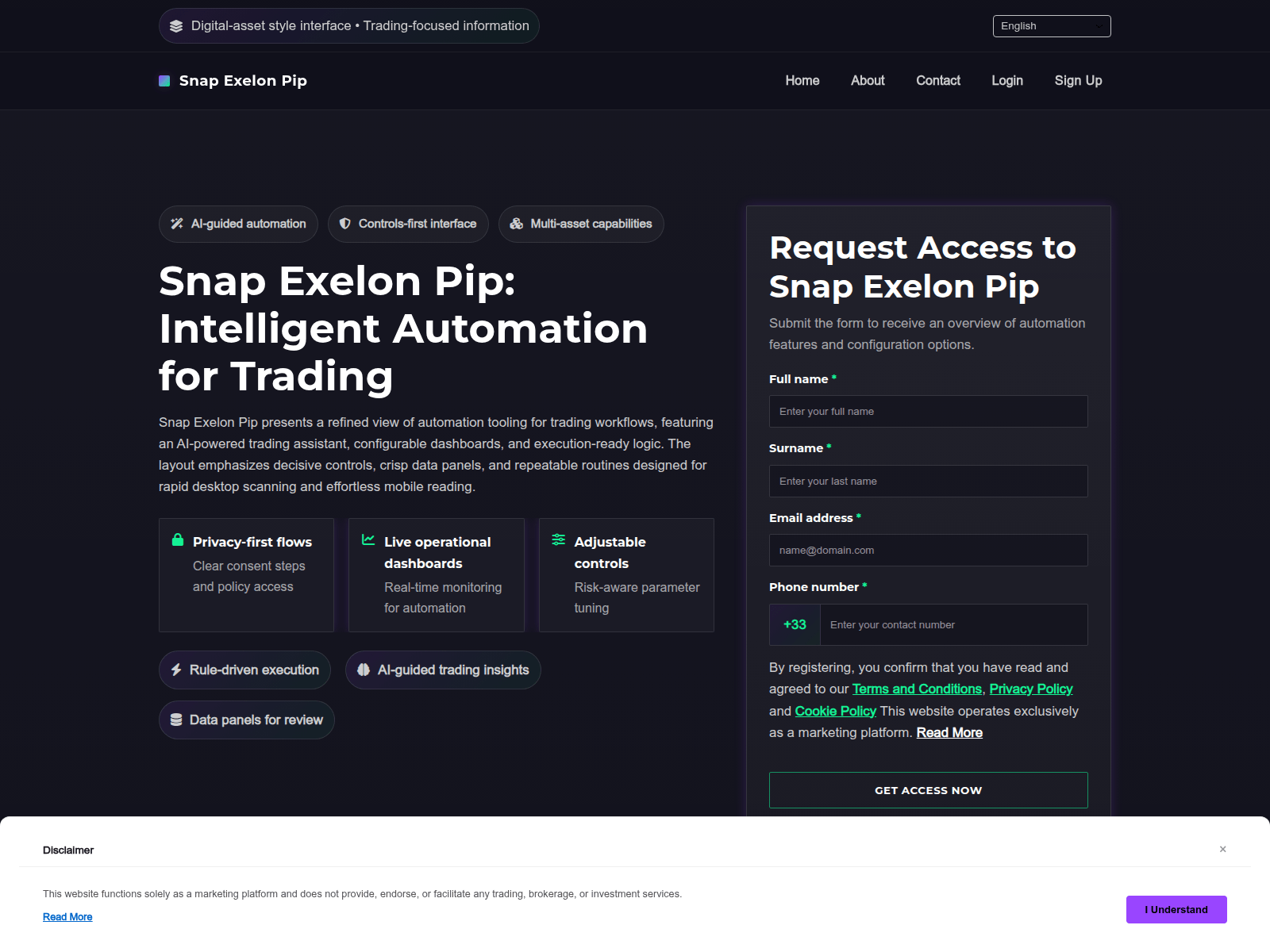Click the Disclaimer title text

coord(68,850)
